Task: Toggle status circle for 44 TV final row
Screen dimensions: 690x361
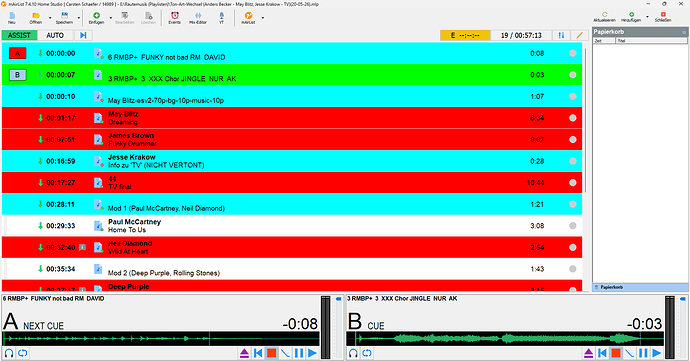Action: (x=573, y=183)
